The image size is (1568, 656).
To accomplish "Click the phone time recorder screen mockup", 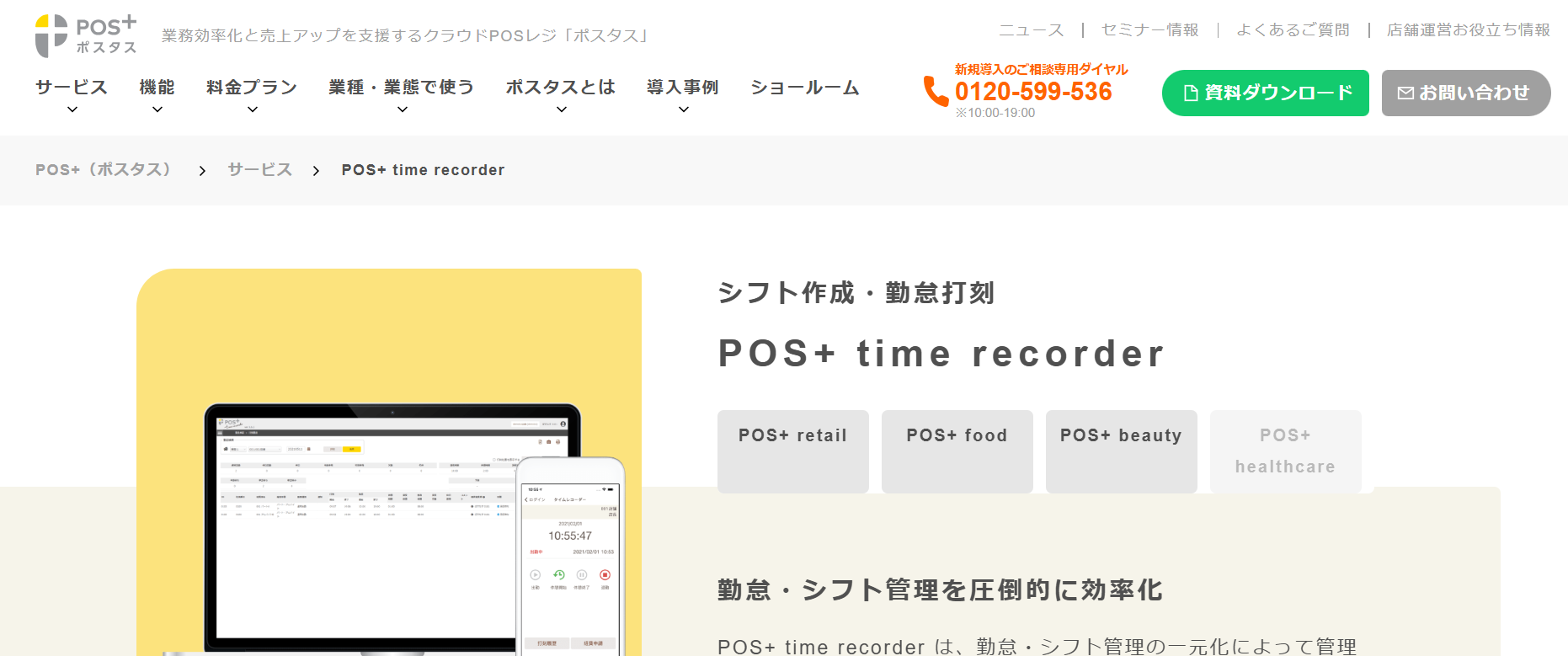I will [571, 557].
